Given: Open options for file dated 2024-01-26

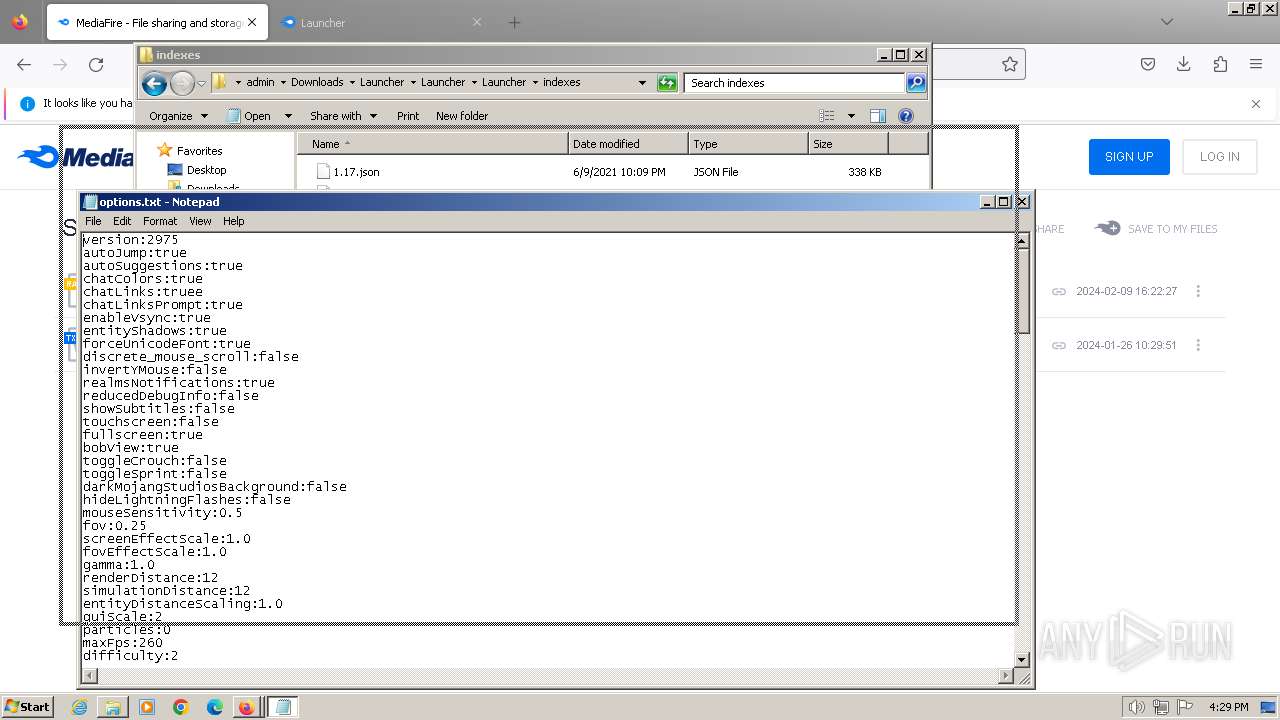Looking at the screenshot, I should pos(1198,345).
